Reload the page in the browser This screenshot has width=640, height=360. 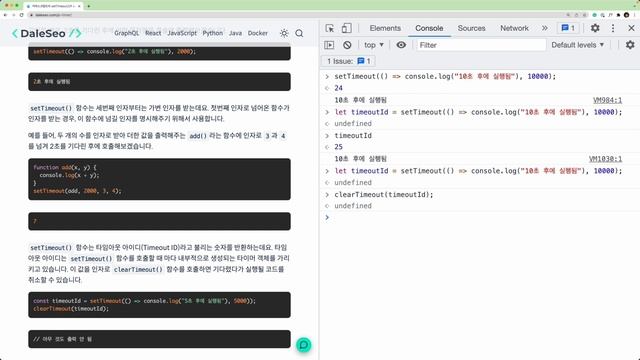coord(21,15)
